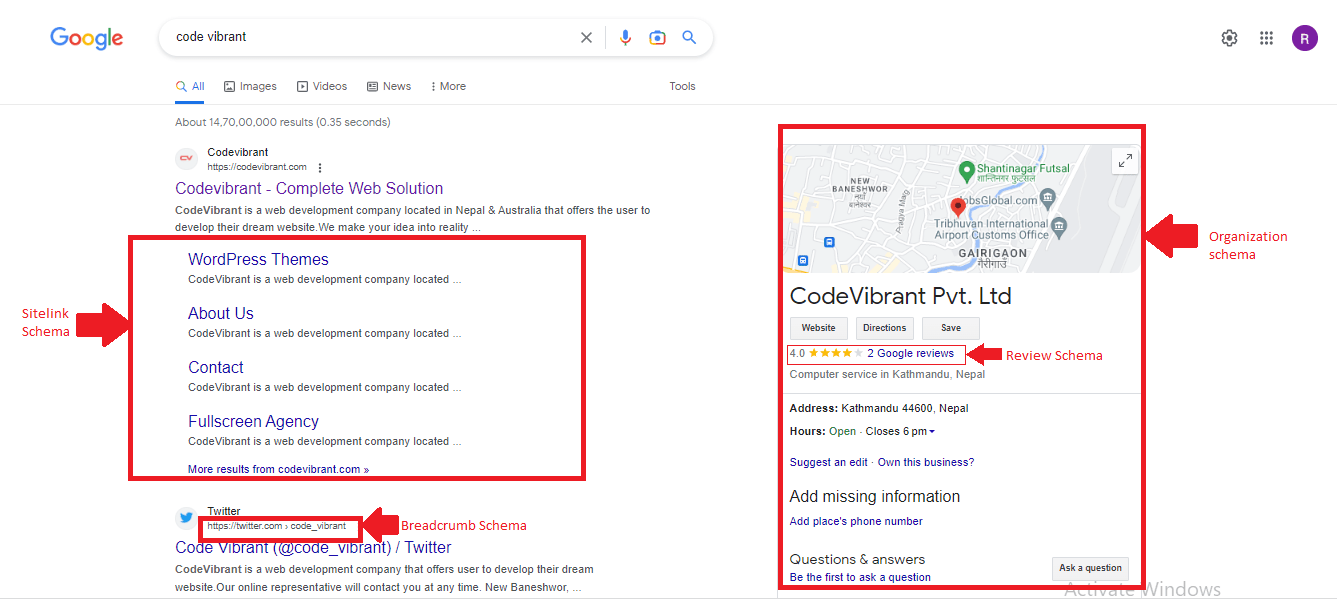Click the Directions button

pyautogui.click(x=884, y=328)
